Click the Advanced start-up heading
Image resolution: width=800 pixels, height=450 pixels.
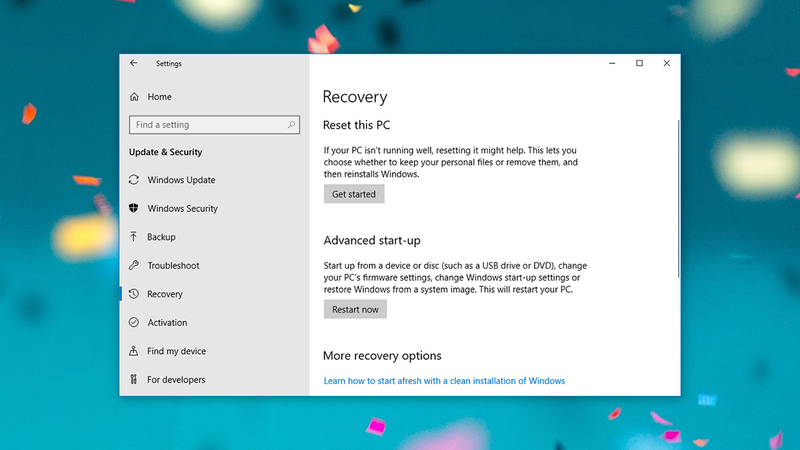click(371, 240)
